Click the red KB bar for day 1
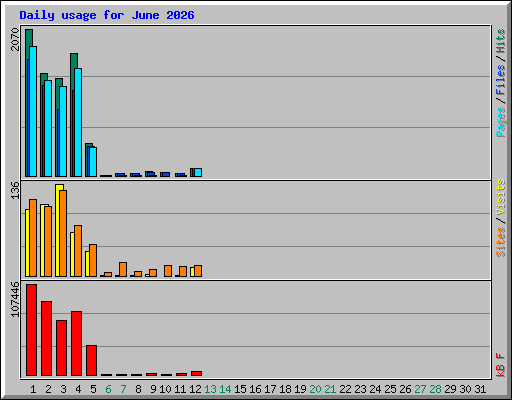 (31, 330)
